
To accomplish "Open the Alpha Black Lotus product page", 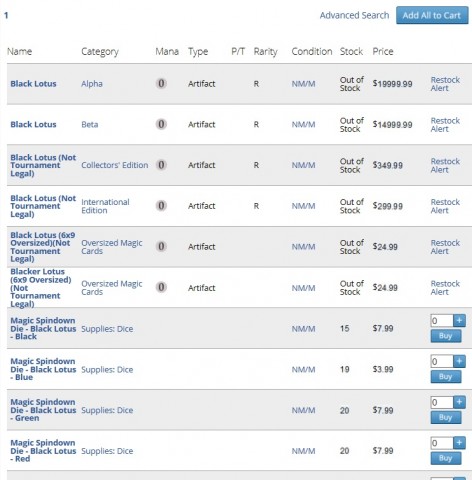I will click(33, 84).
